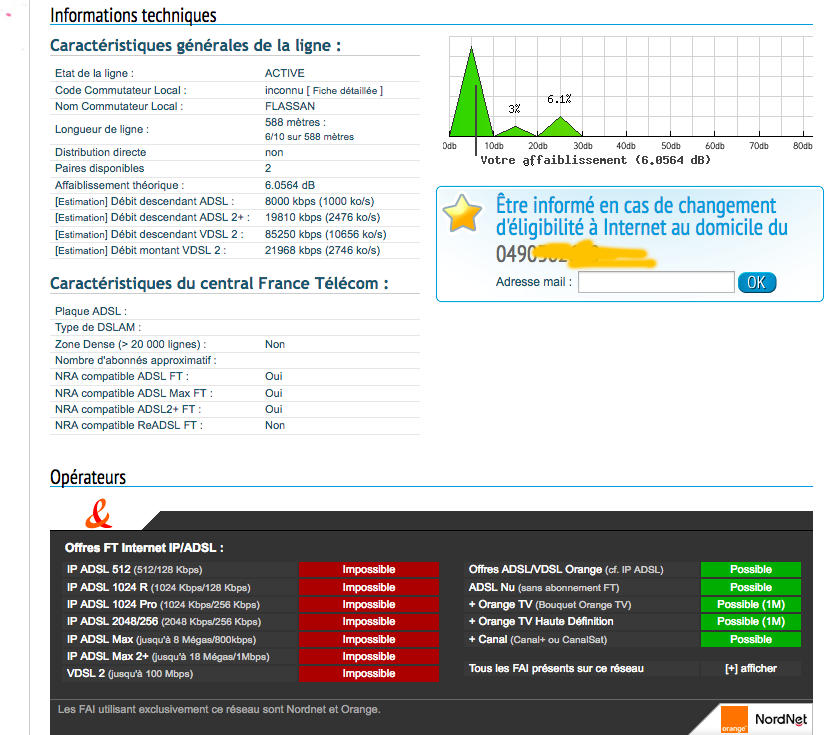Click 'Paires disponibles' label

(x=99, y=168)
